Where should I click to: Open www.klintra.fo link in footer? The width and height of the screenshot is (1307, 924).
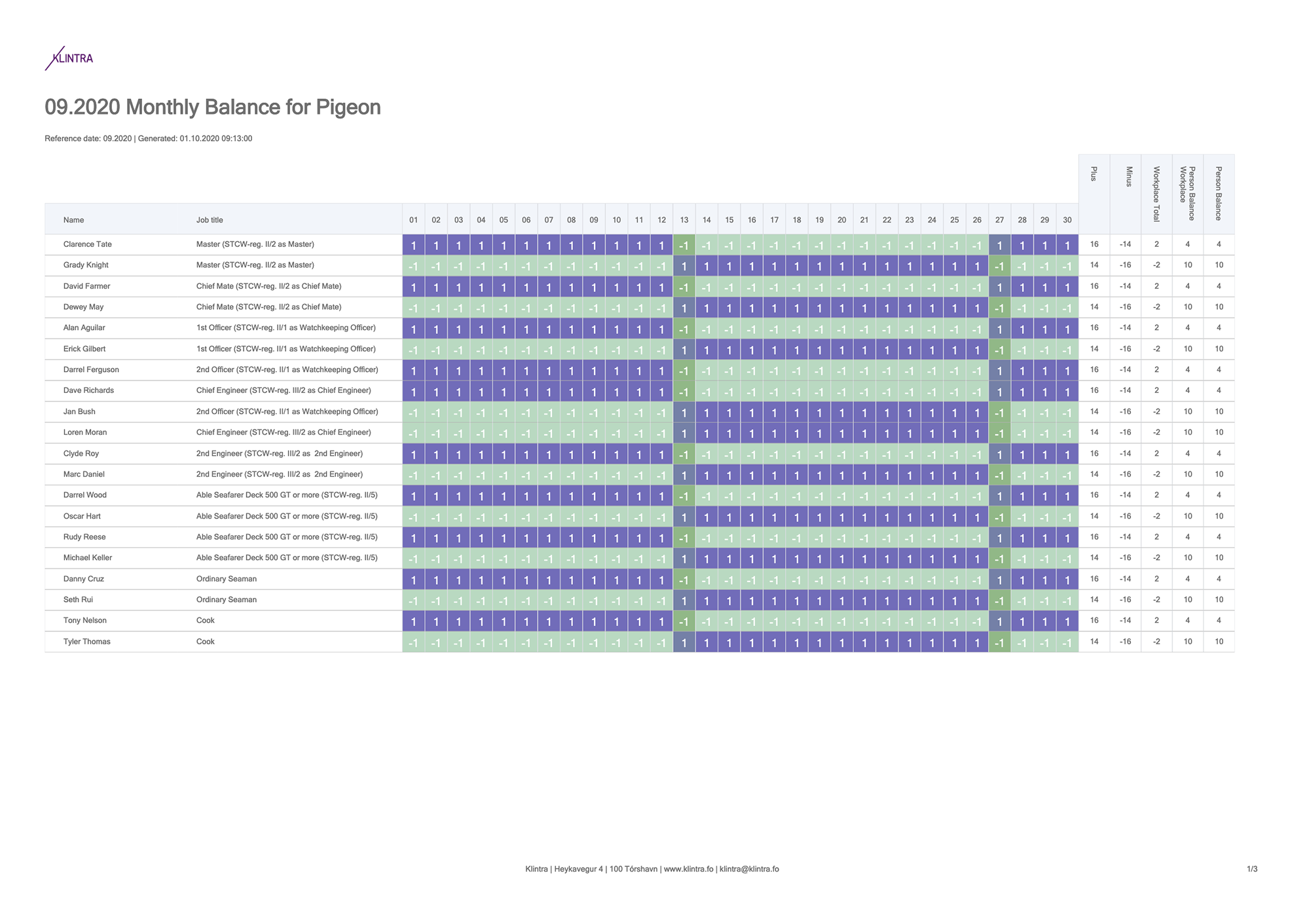[688, 869]
